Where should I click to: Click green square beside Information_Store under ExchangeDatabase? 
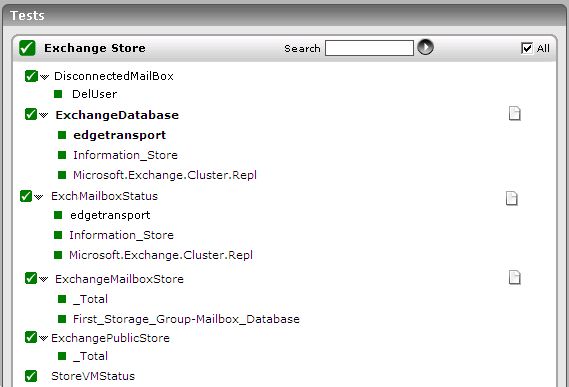(x=62, y=155)
